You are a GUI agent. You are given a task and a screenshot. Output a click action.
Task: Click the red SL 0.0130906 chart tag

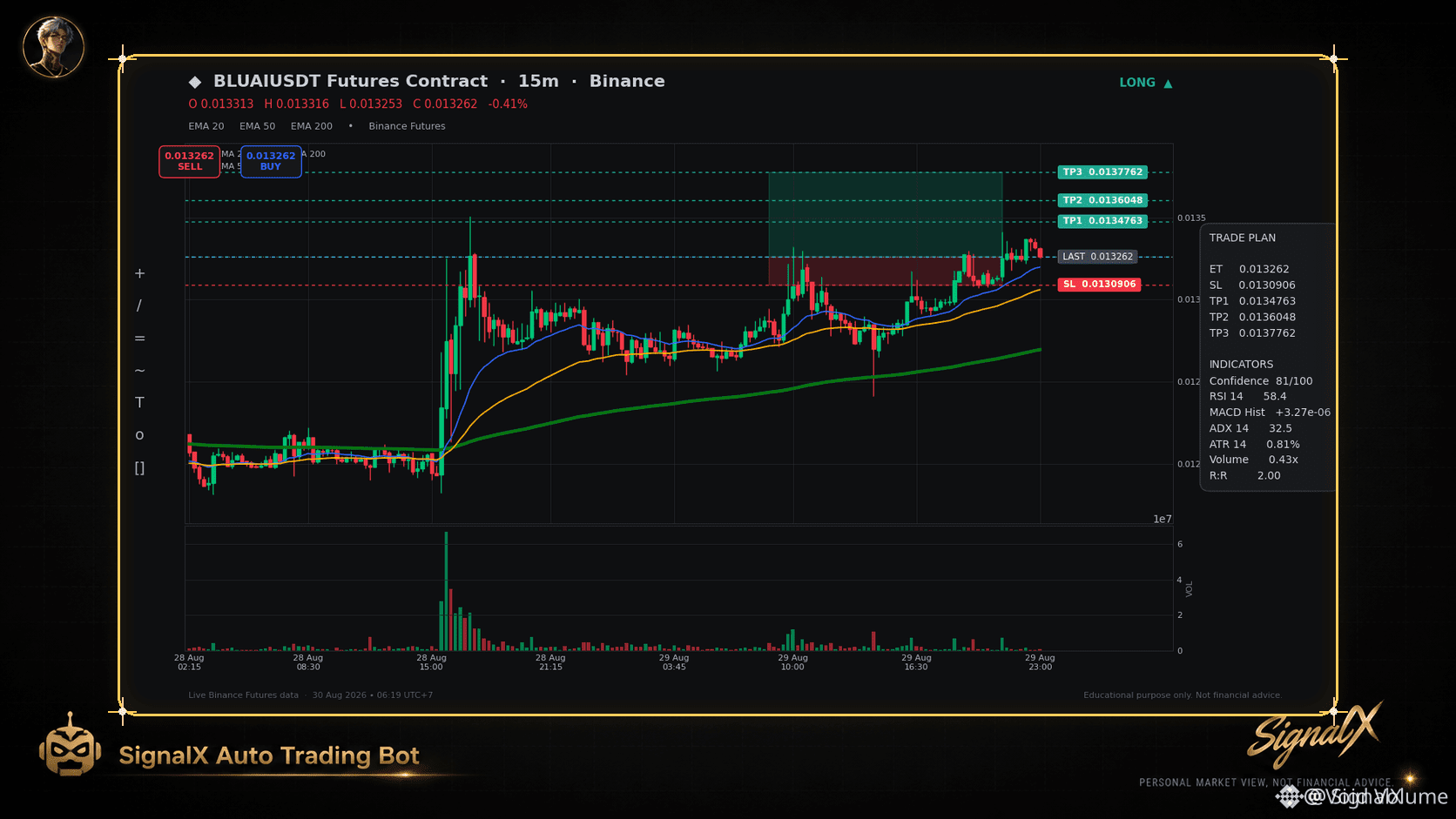pos(1099,285)
